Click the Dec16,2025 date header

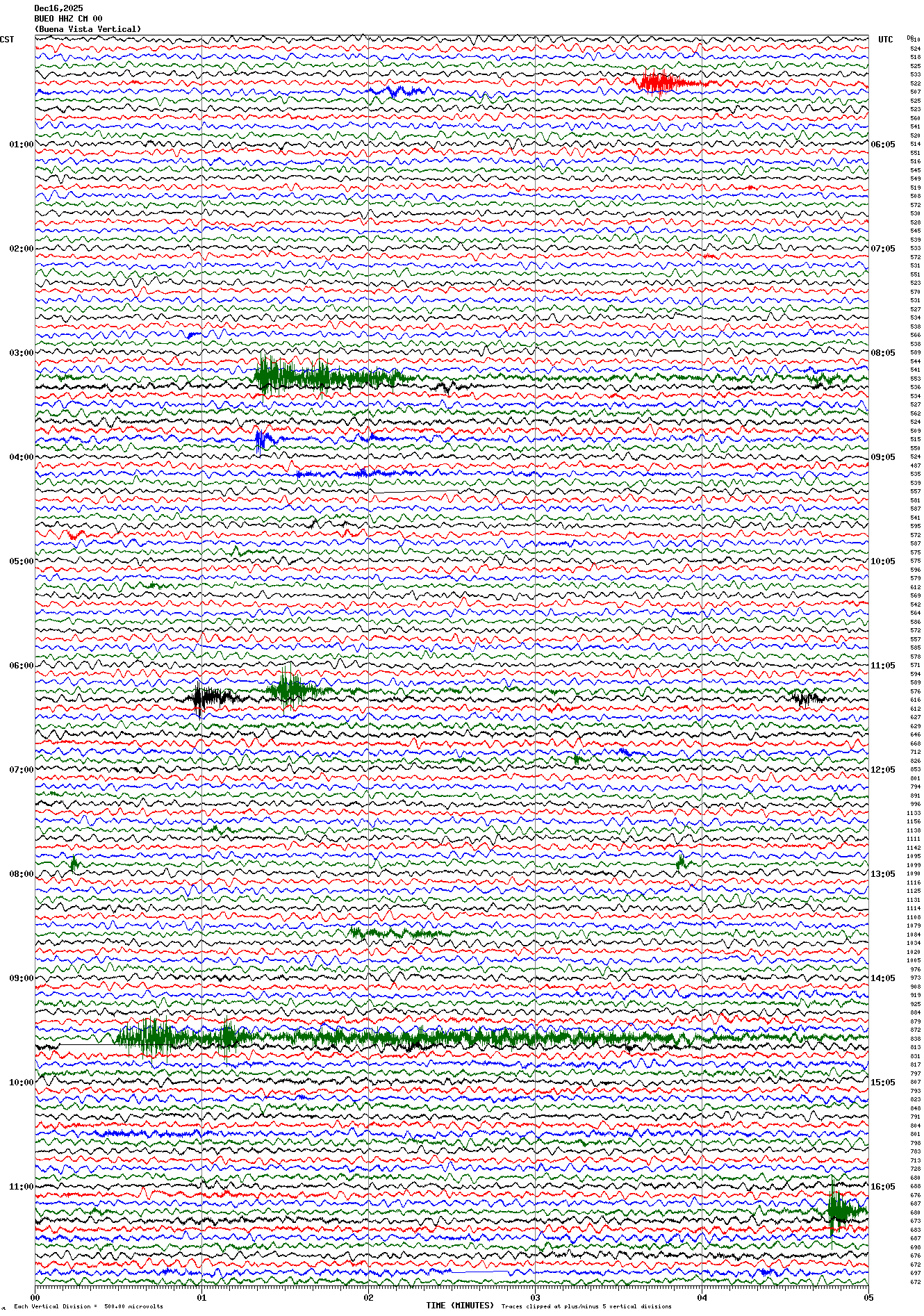(58, 8)
